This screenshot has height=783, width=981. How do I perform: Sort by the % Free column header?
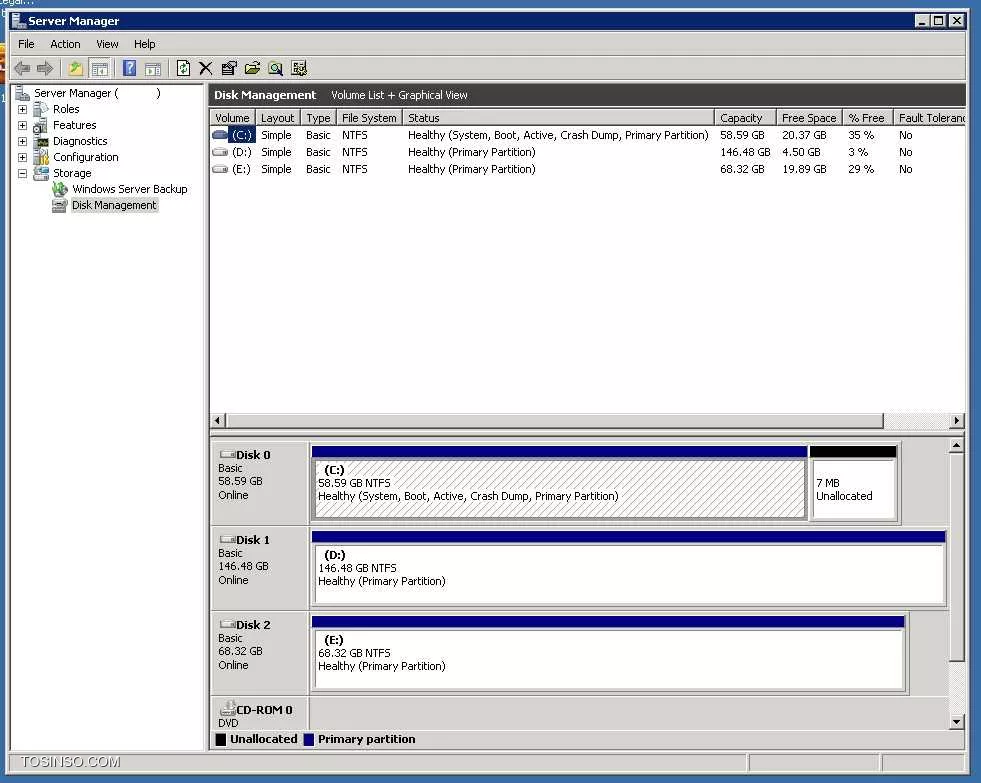867,118
